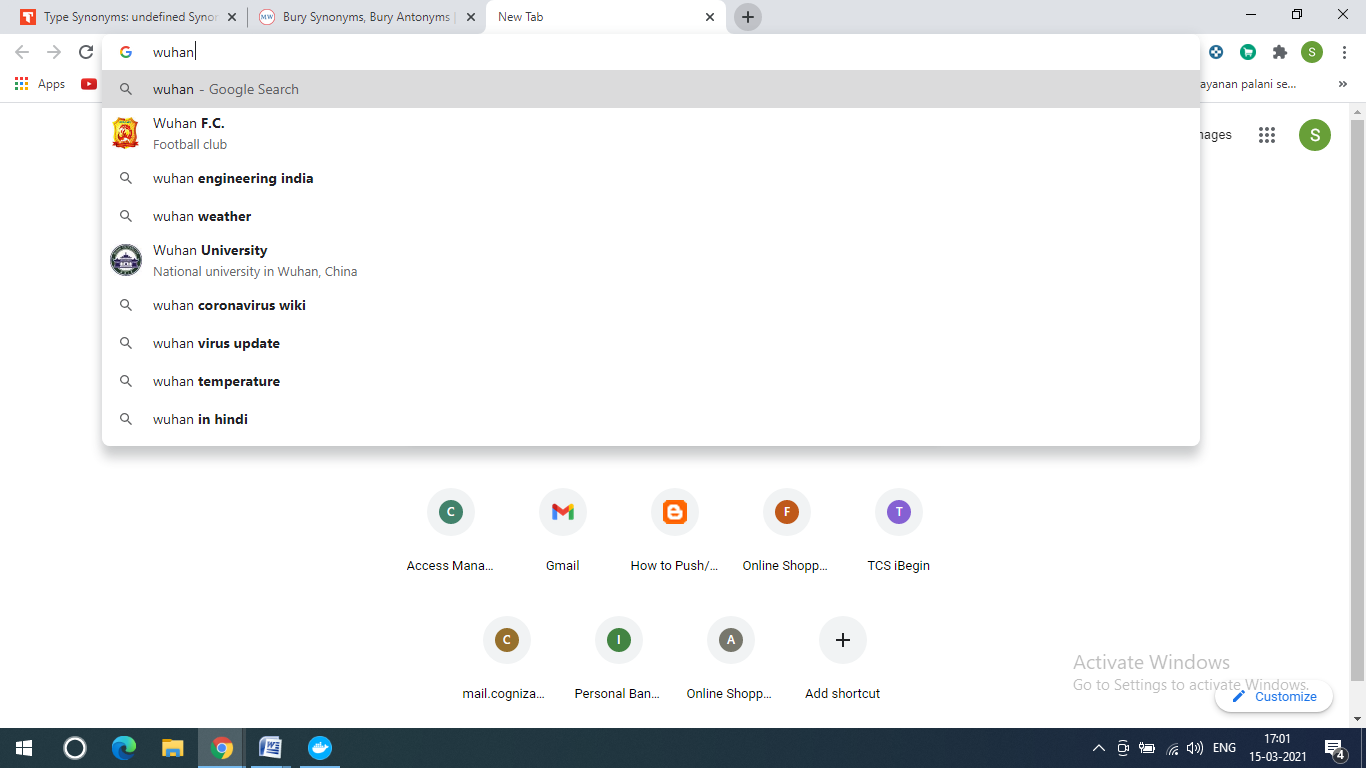Reload the current page
The image size is (1366, 768).
pyautogui.click(x=86, y=52)
